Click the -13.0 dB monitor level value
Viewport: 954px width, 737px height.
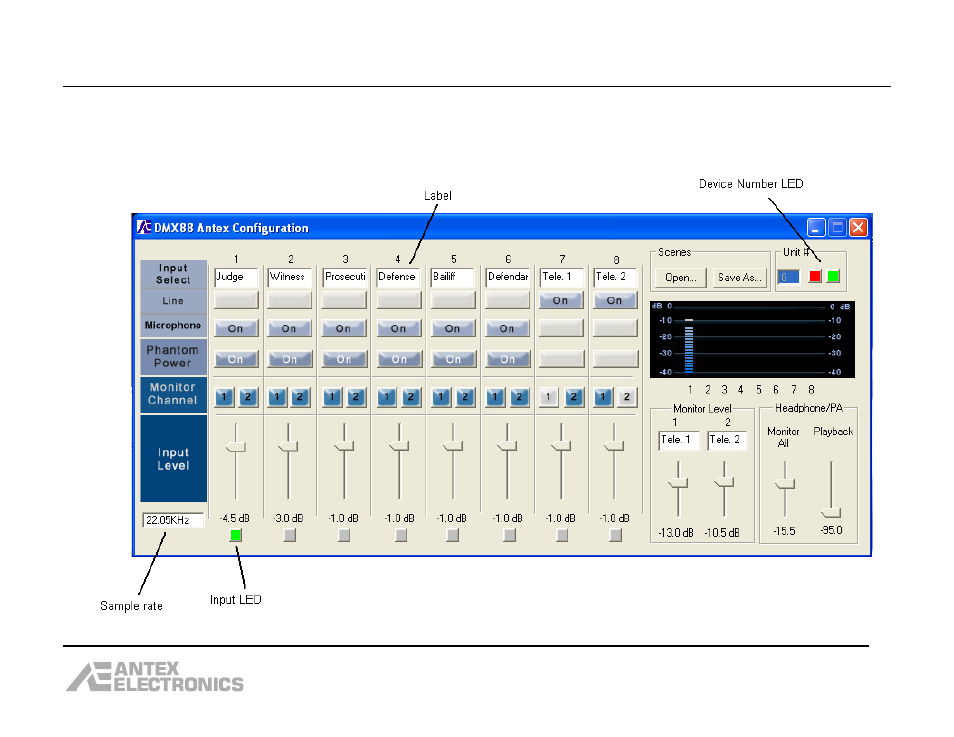[x=676, y=533]
